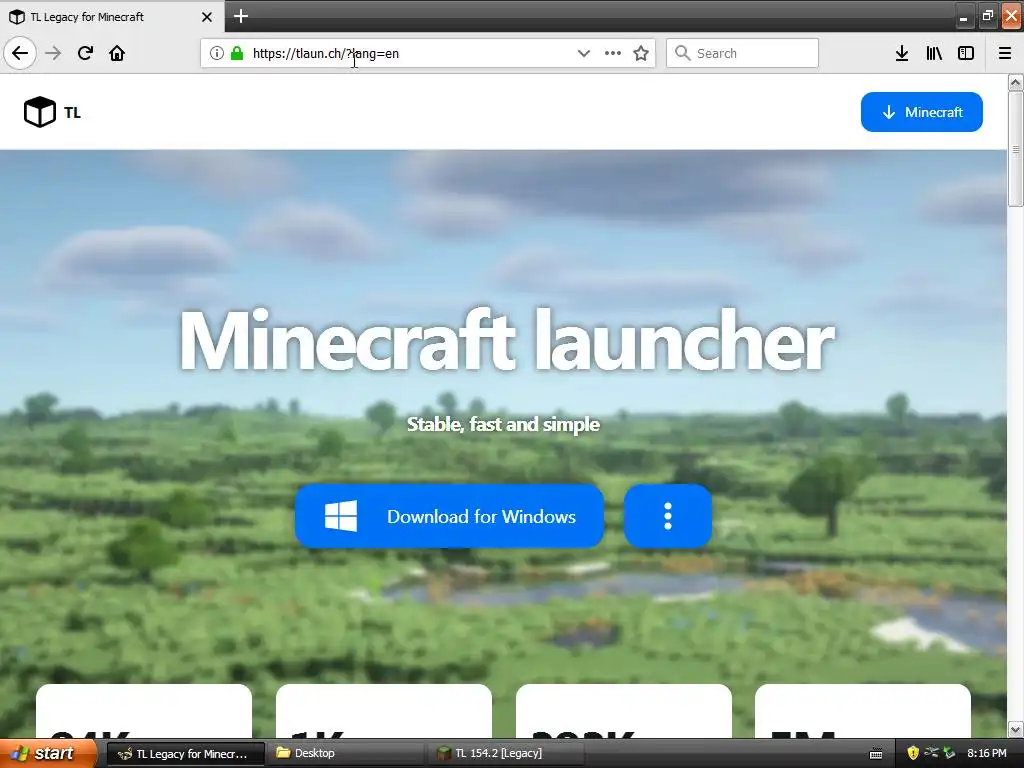Click the Safely Remove Hardware tray icon
The height and width of the screenshot is (768, 1024).
[x=949, y=754]
